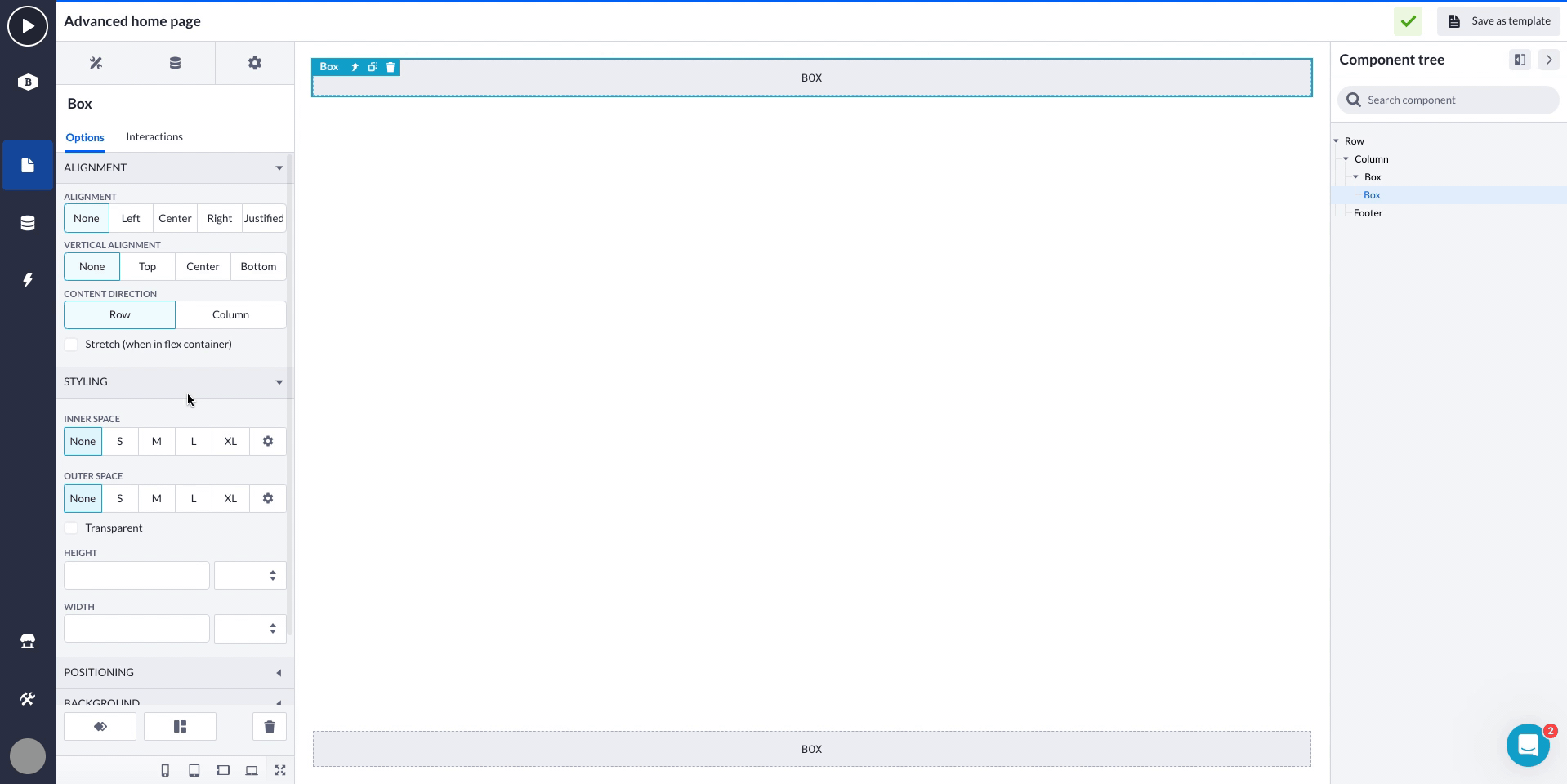Delete the selected Box via the toolbar trash icon

coord(391,67)
